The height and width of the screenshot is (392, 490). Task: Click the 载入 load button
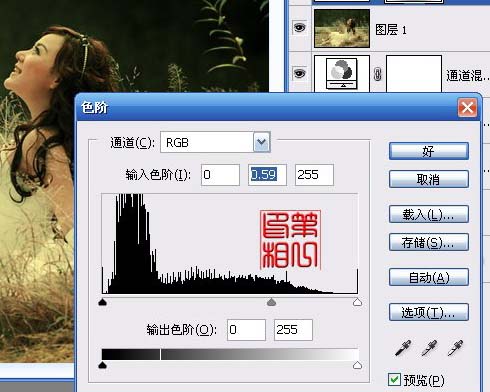(429, 215)
